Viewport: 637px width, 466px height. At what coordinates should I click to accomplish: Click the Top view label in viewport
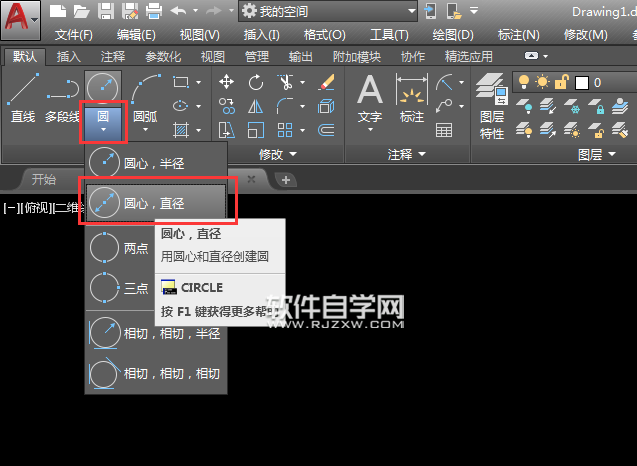point(36,208)
